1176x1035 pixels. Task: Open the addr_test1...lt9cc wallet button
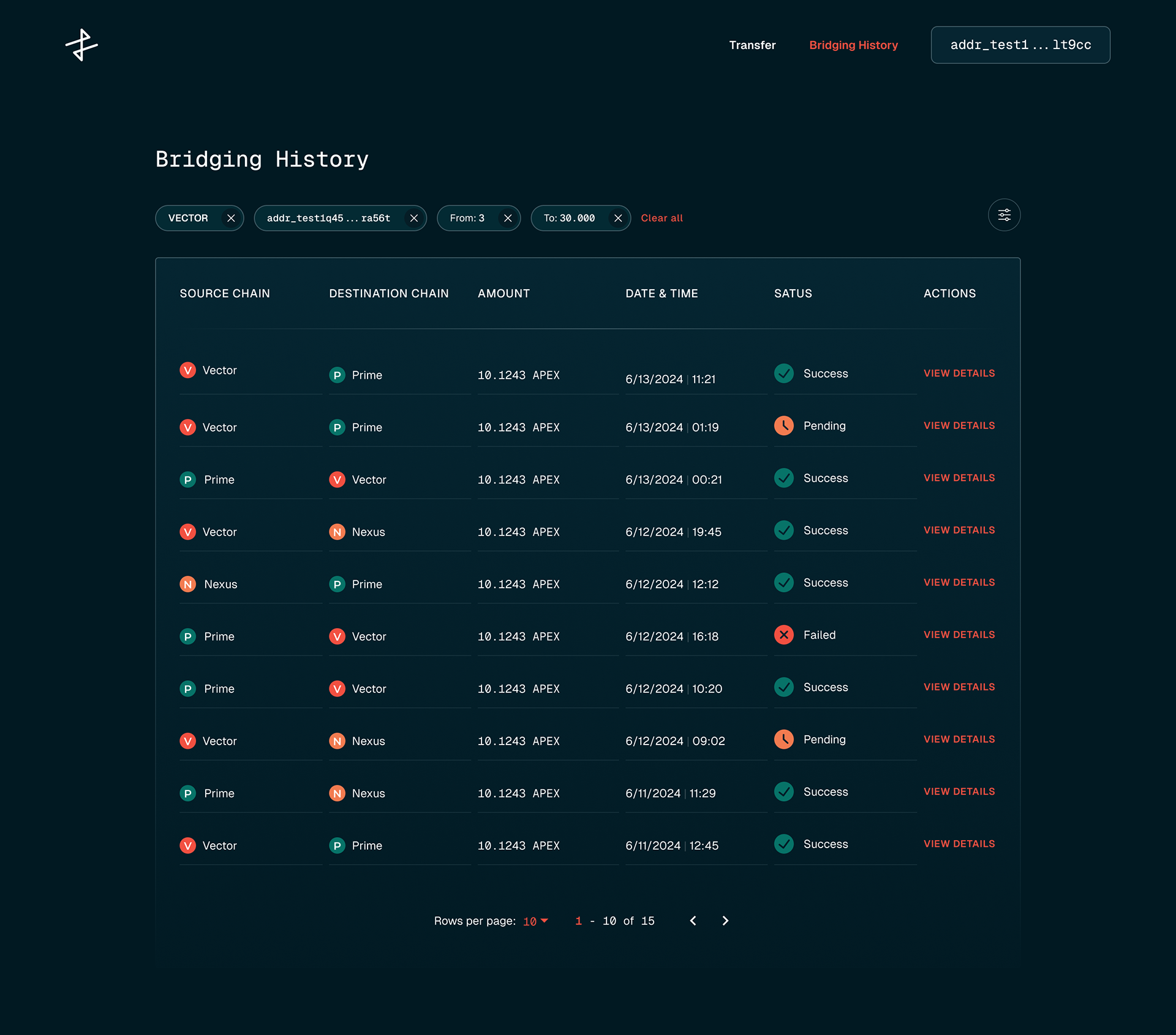tap(1020, 45)
